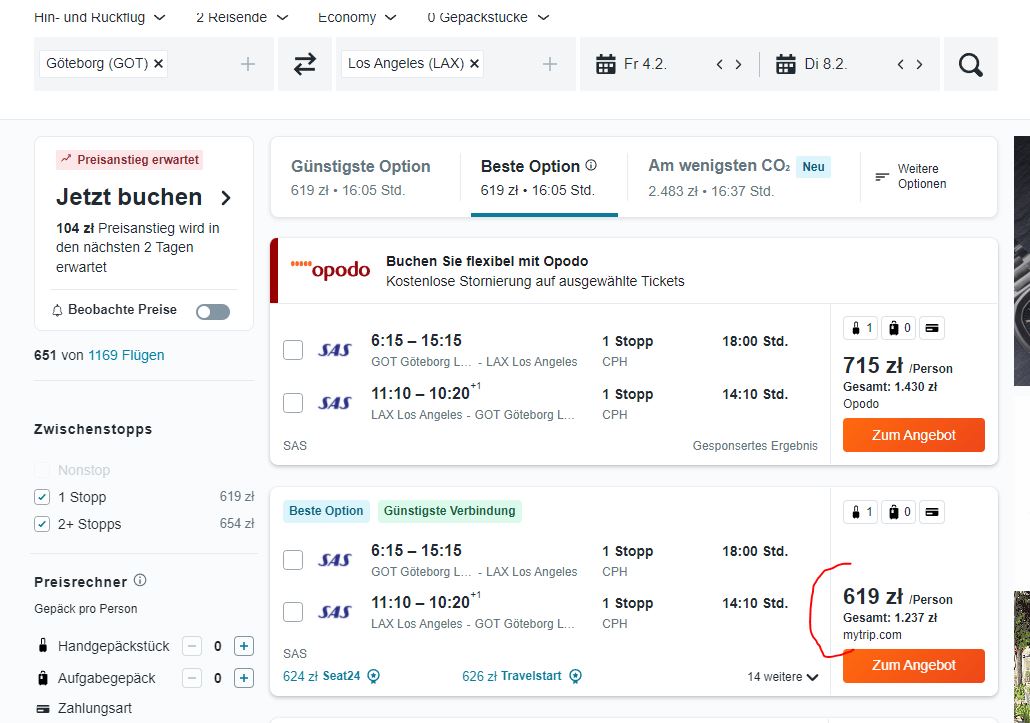Remove Los Angeles (LAX) destination chip

(474, 64)
